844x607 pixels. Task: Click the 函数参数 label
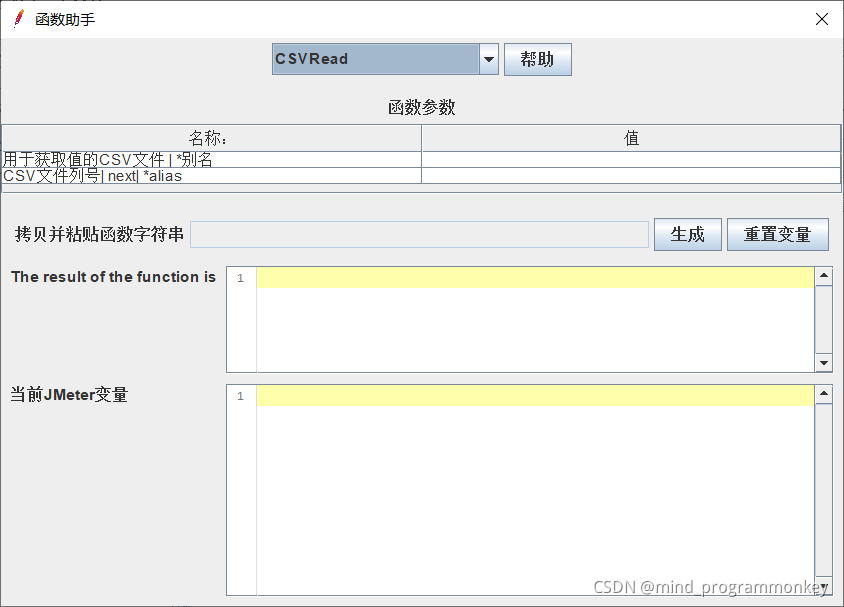coord(421,107)
